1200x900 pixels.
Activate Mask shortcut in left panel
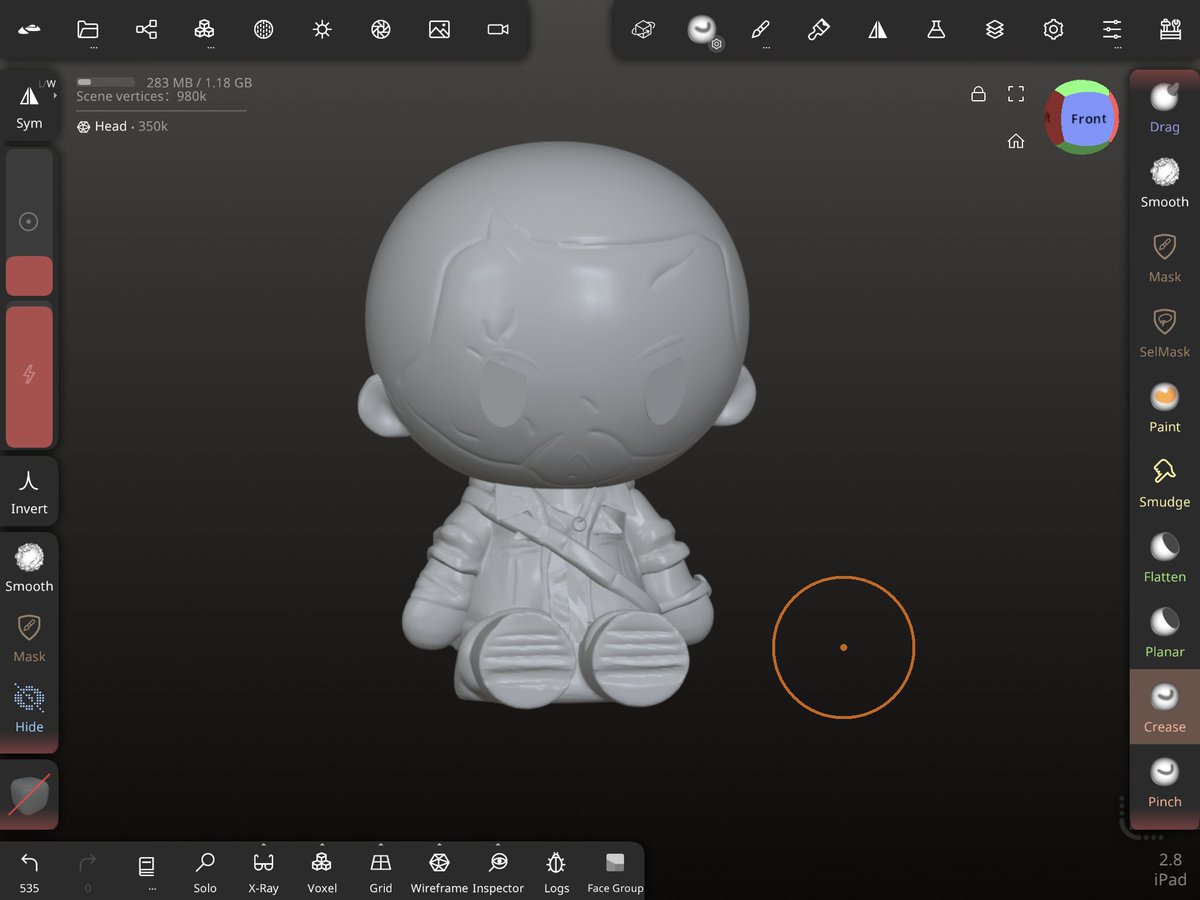tap(29, 638)
